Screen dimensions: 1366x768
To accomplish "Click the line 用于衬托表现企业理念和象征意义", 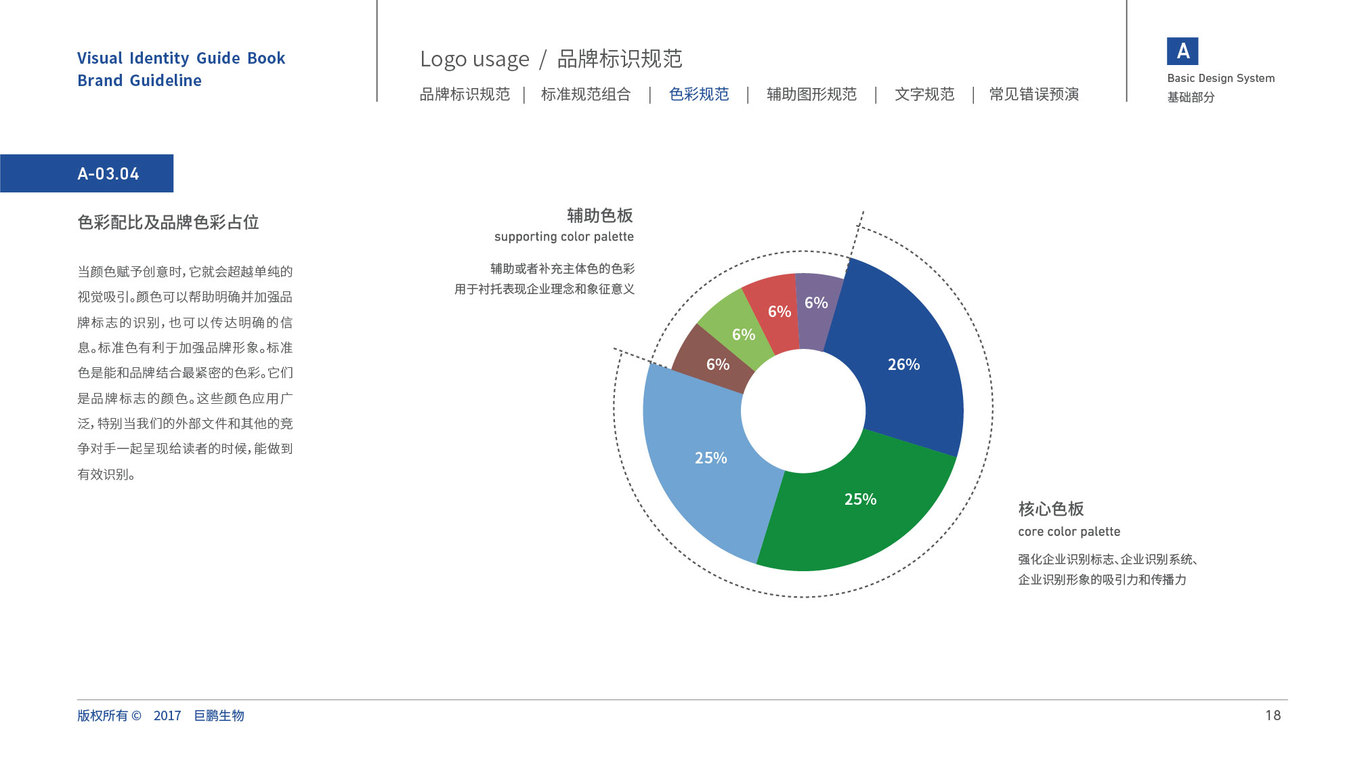I will click(545, 289).
